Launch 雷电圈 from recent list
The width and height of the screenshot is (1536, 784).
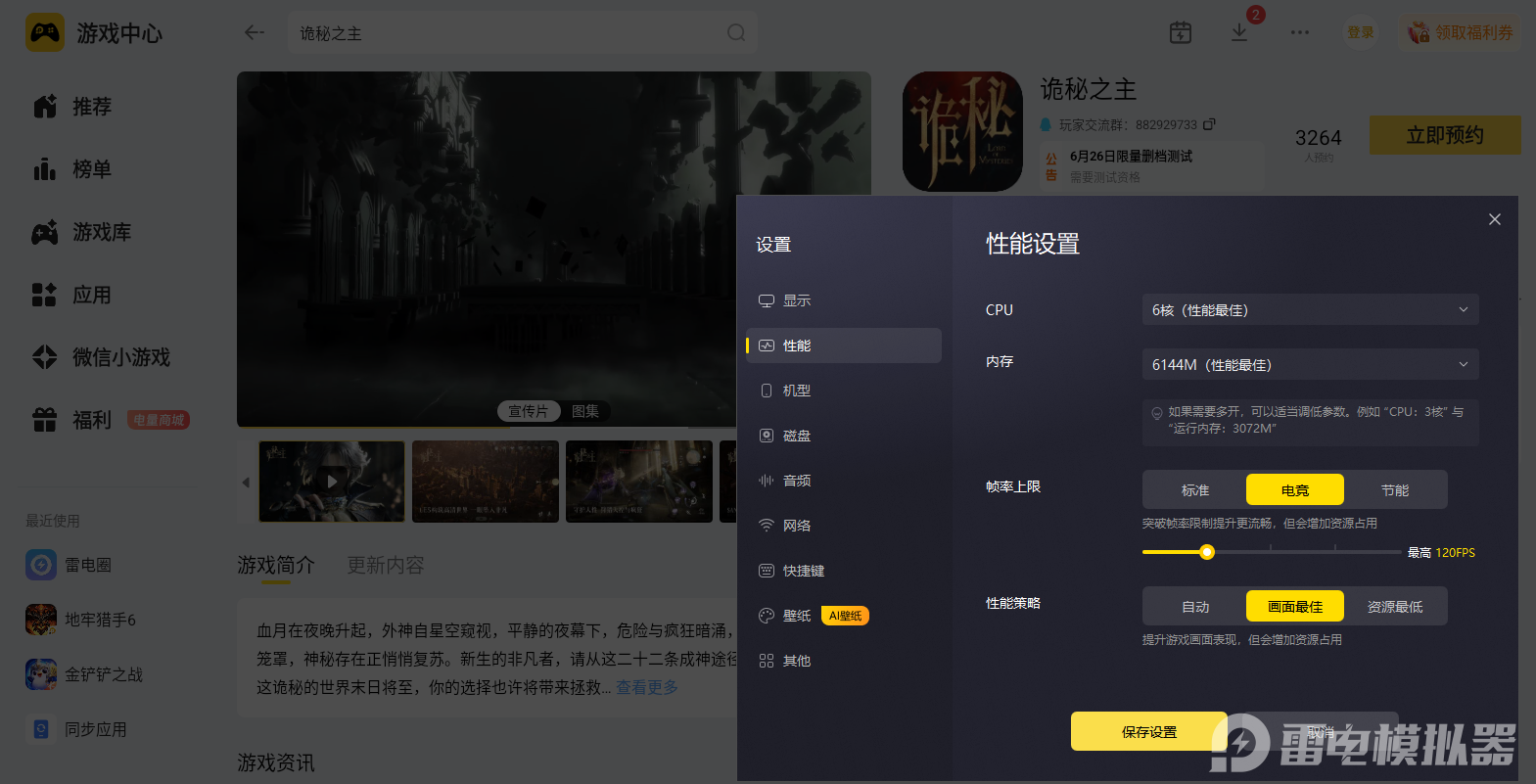click(x=69, y=565)
